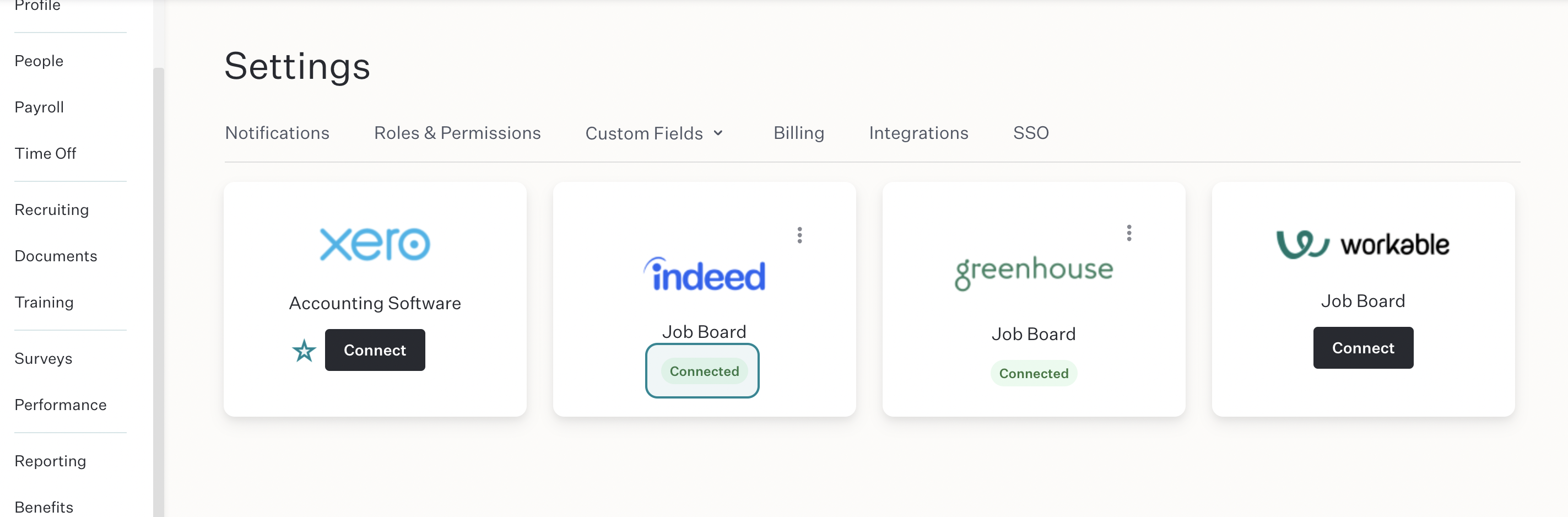Open Recruiting in the sidebar
1568x517 pixels.
click(x=52, y=209)
